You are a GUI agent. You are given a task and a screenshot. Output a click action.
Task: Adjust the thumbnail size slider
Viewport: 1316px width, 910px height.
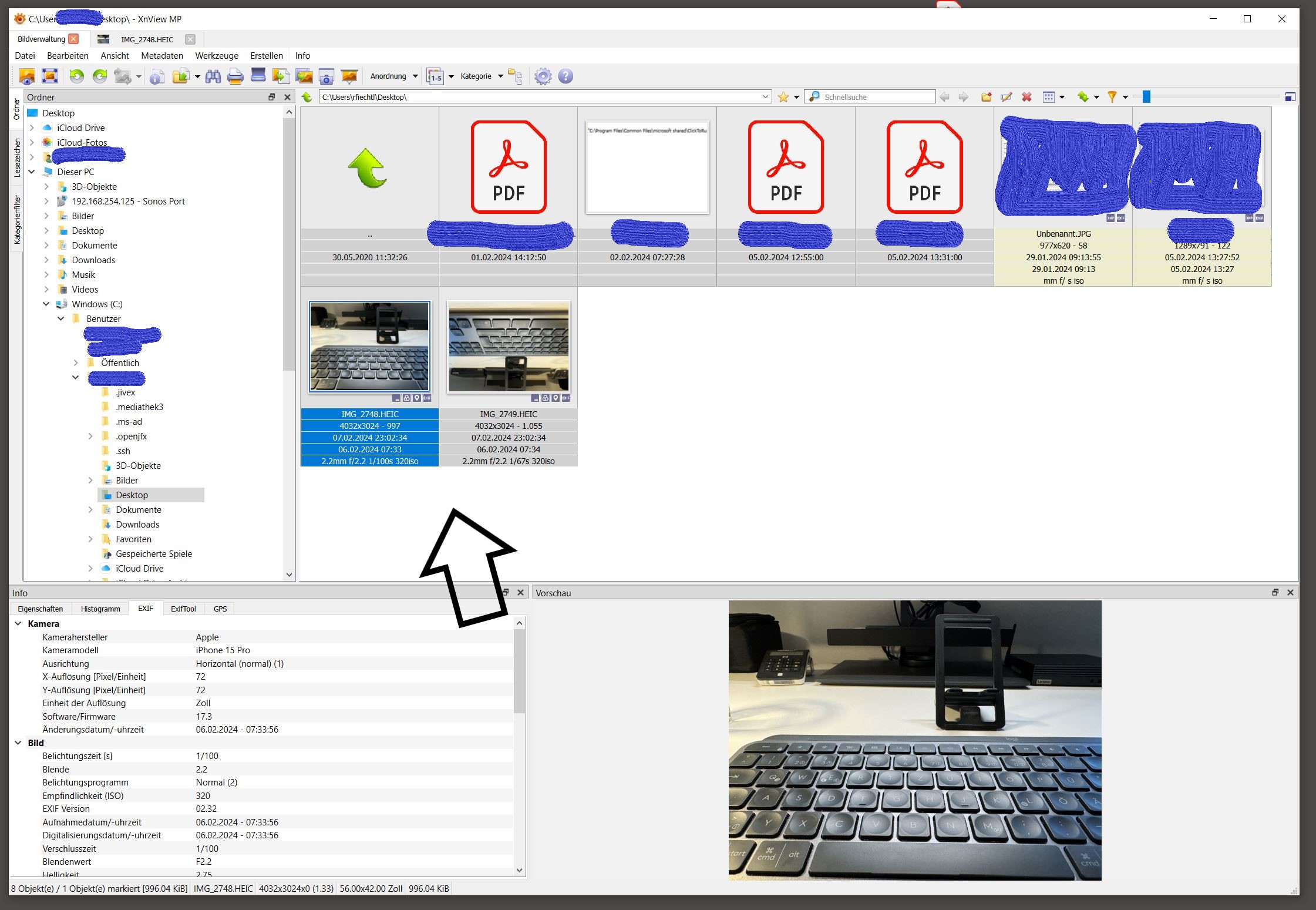[1146, 97]
